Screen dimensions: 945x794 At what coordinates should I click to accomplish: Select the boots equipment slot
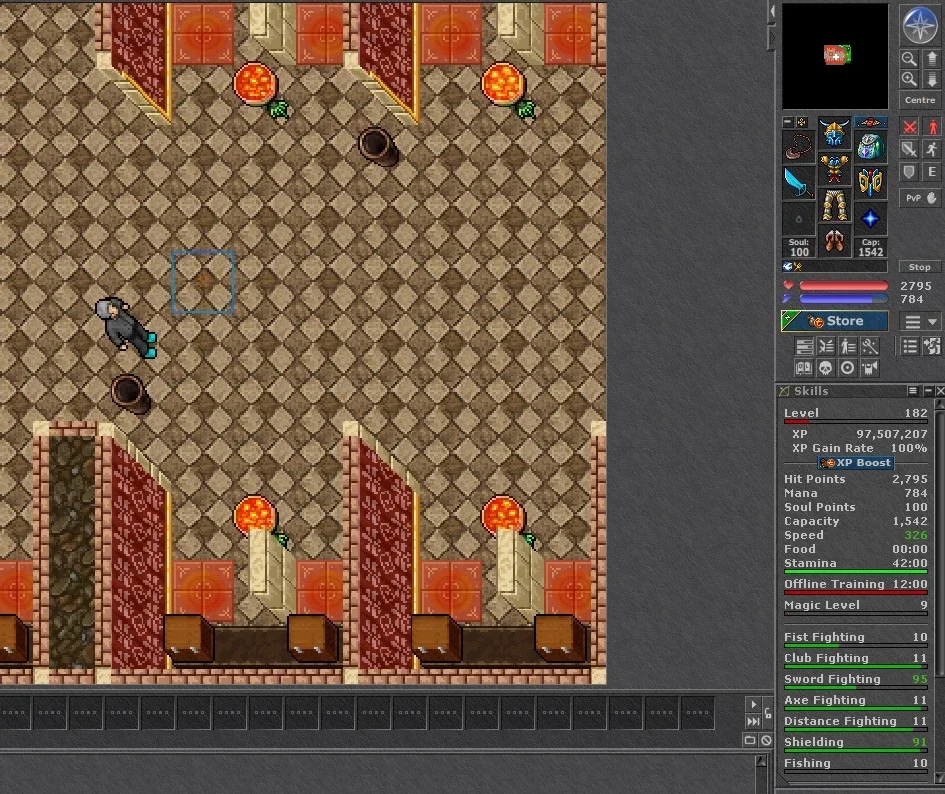(x=835, y=241)
